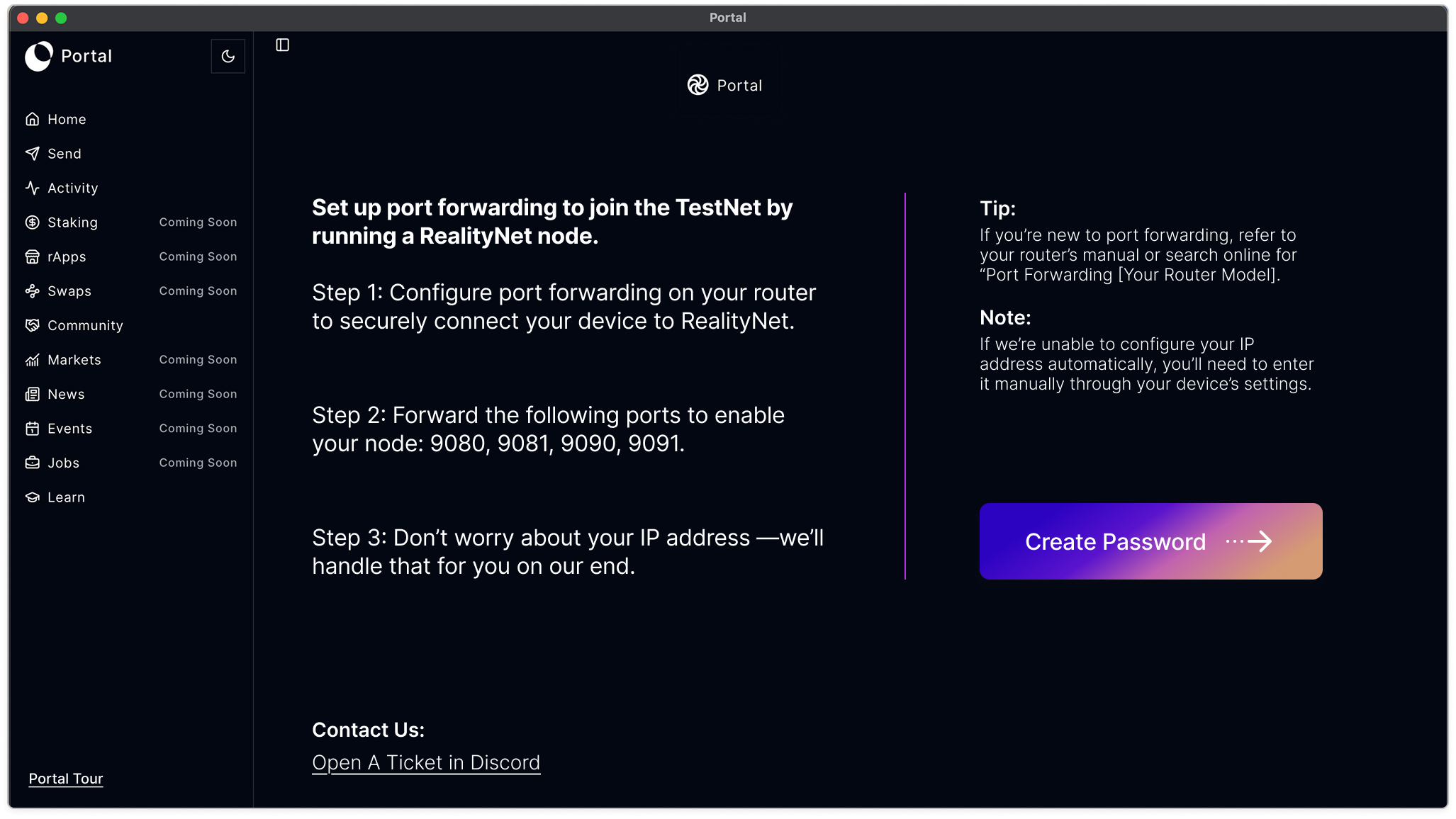Open A Ticket in Discord link
The height and width of the screenshot is (819, 1456).
[426, 762]
